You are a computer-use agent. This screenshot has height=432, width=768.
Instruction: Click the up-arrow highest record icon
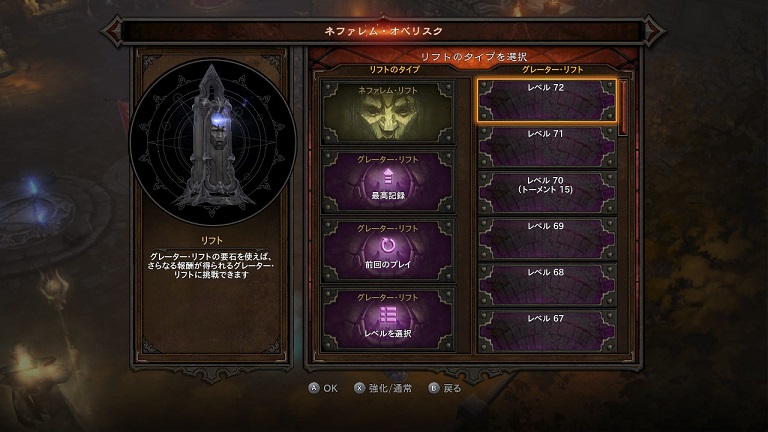388,177
